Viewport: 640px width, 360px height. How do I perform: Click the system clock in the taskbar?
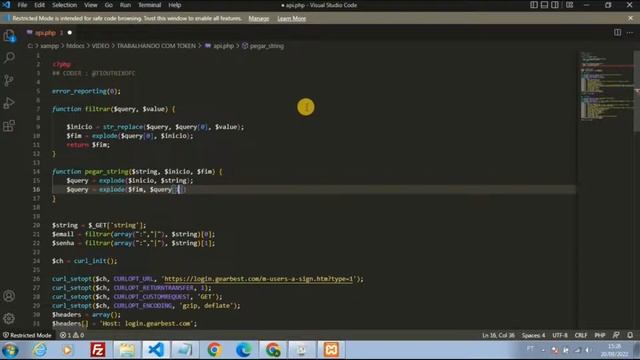point(614,350)
